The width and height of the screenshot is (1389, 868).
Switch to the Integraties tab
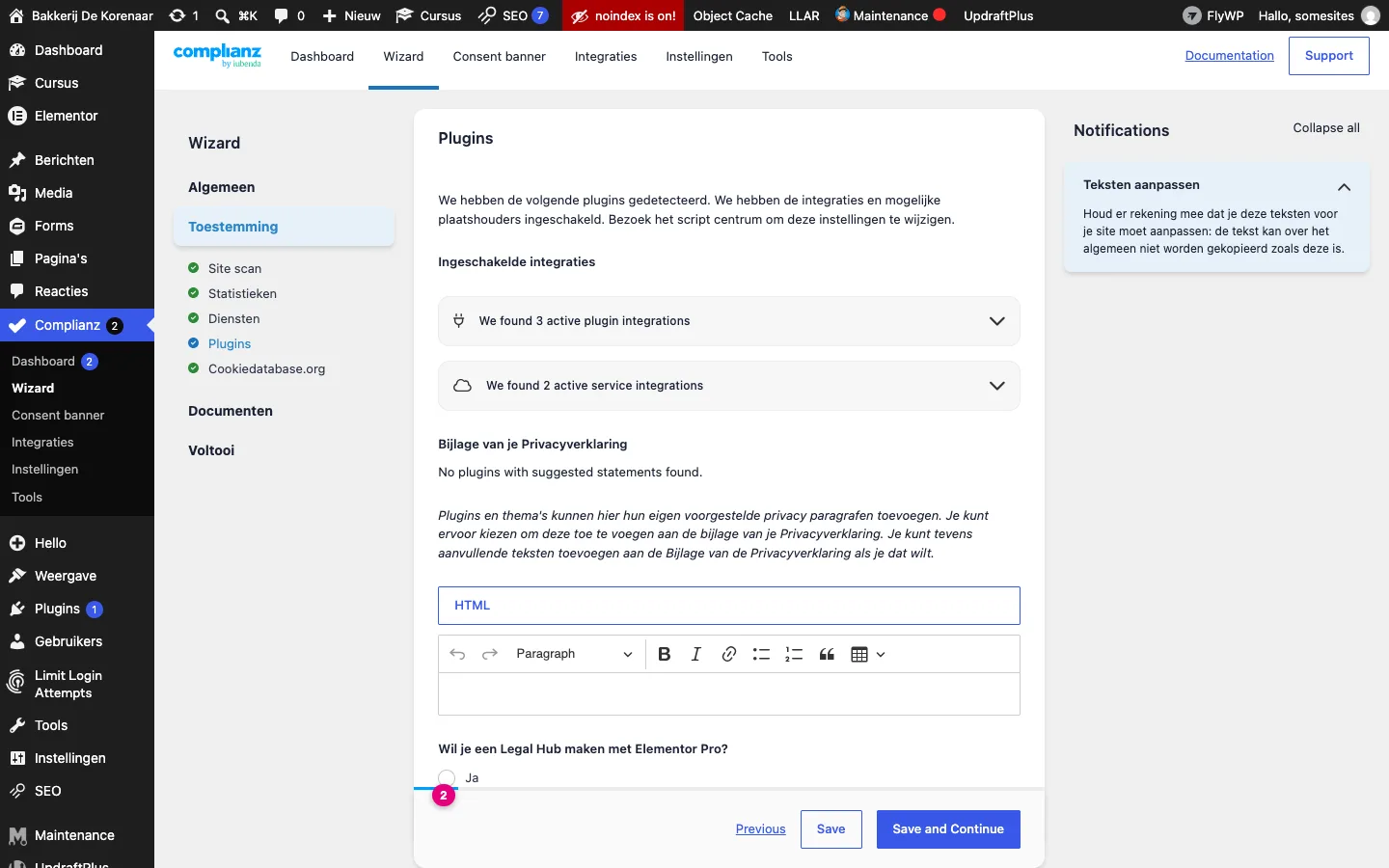(606, 57)
